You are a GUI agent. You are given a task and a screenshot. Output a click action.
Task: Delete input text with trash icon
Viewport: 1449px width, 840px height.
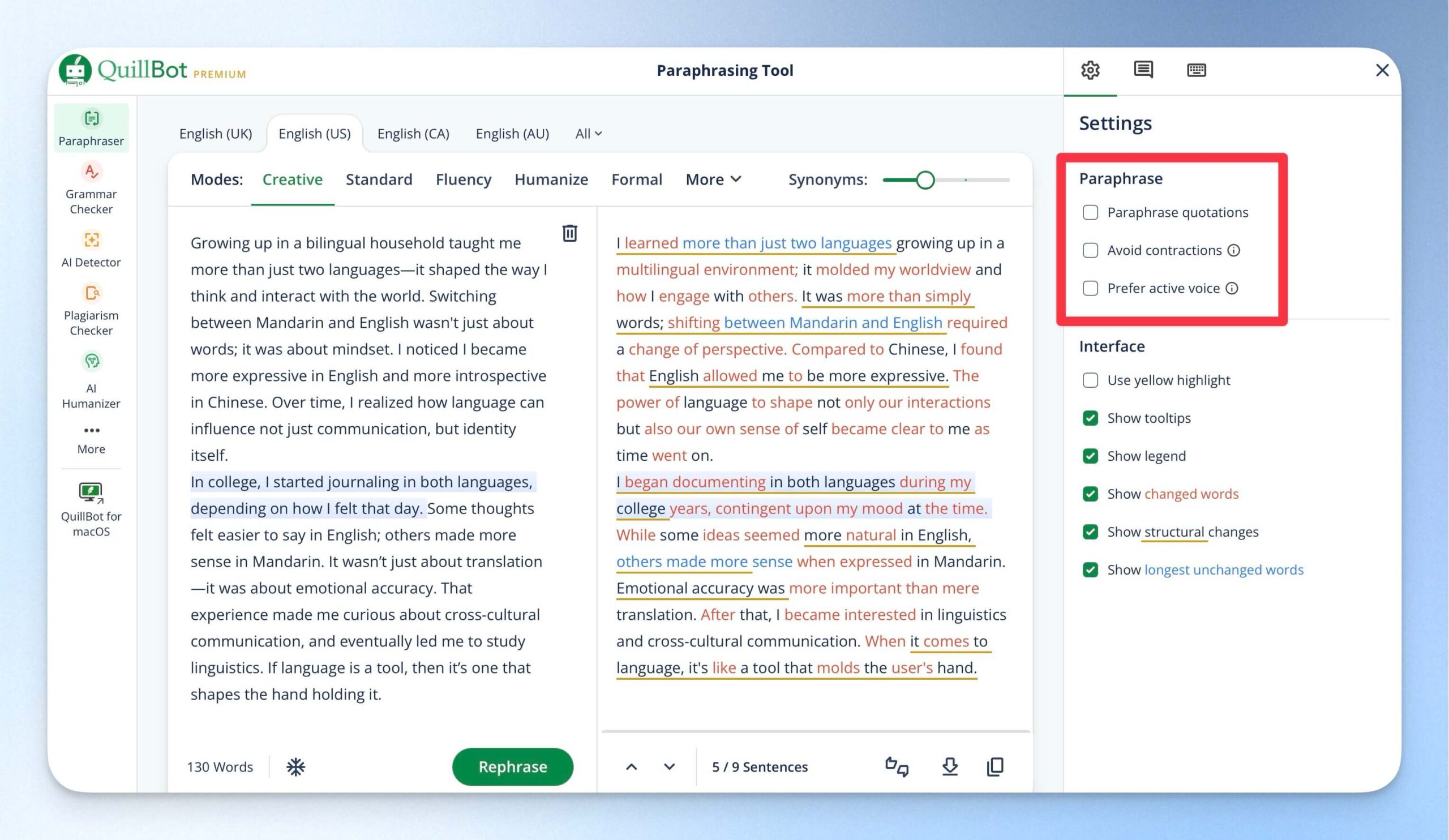(x=569, y=233)
